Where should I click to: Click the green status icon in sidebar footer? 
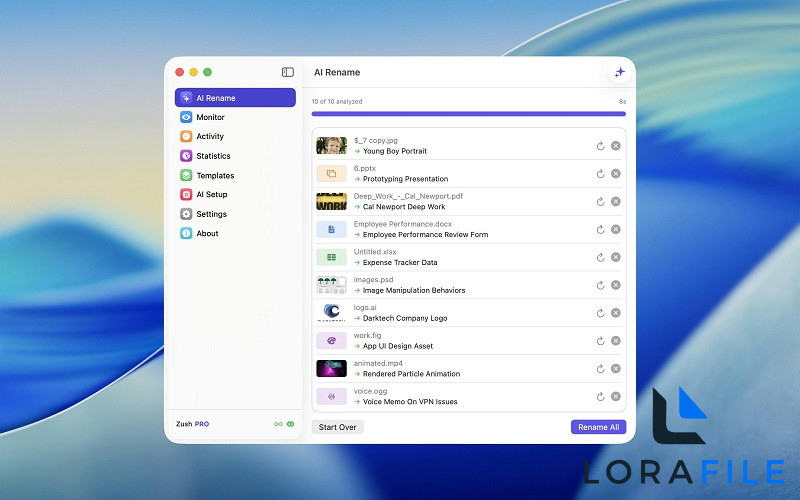(290, 424)
